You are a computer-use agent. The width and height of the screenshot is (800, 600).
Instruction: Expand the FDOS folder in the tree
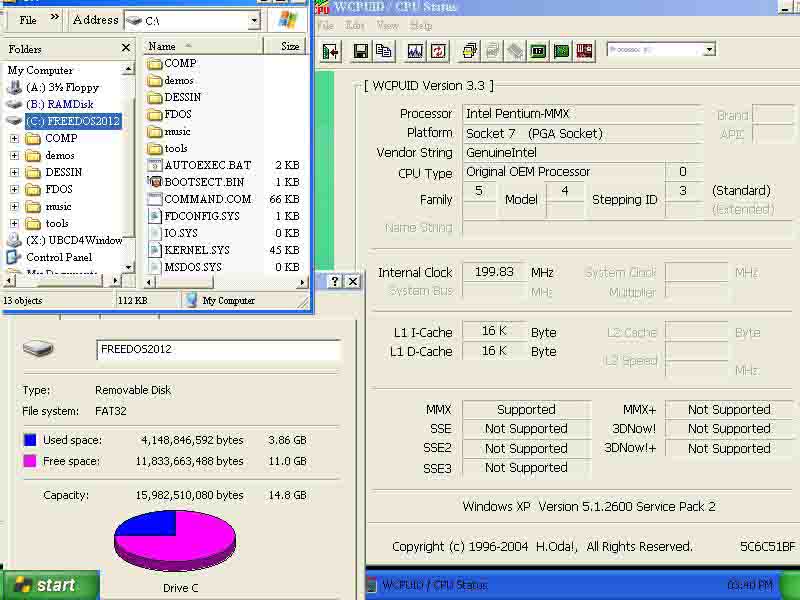click(x=14, y=189)
